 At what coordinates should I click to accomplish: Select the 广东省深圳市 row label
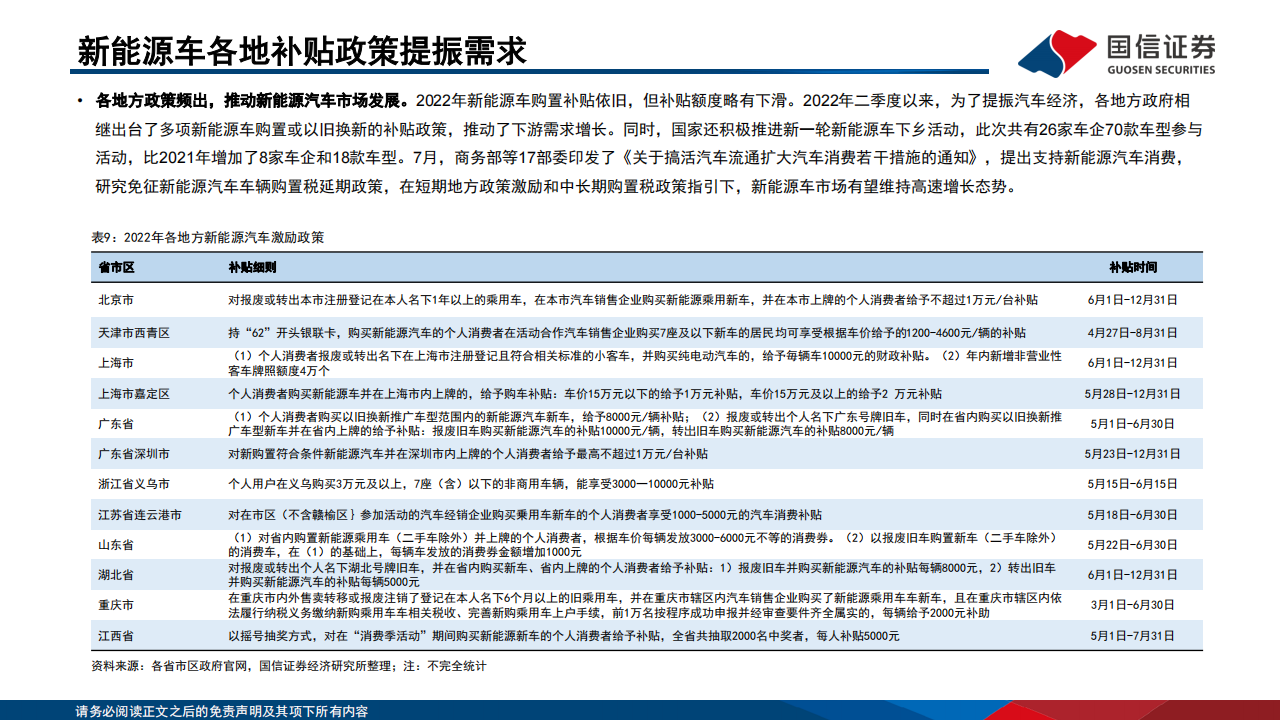(134, 454)
